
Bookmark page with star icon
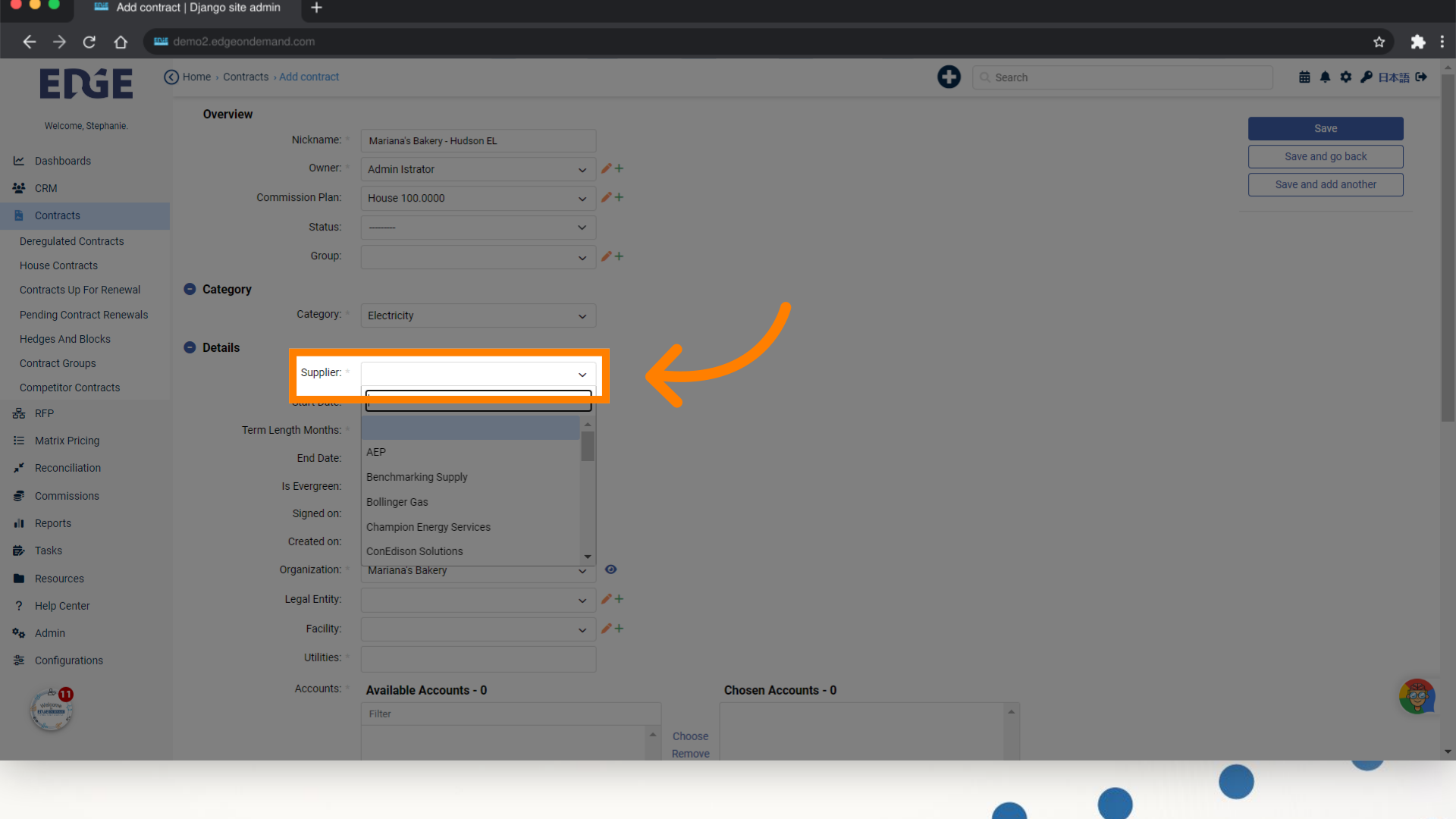(1379, 42)
